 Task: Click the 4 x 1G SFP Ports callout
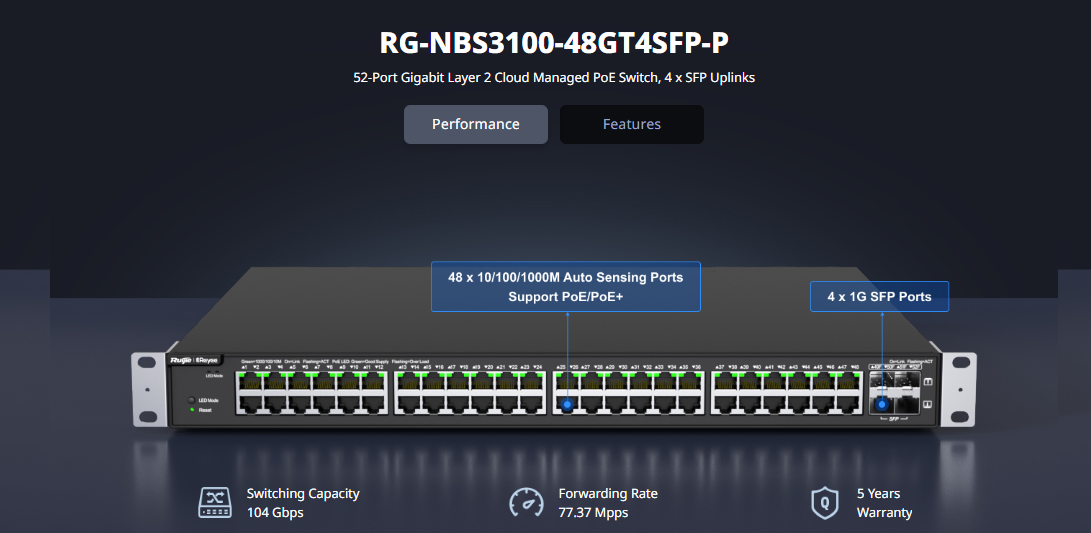pyautogui.click(x=879, y=296)
